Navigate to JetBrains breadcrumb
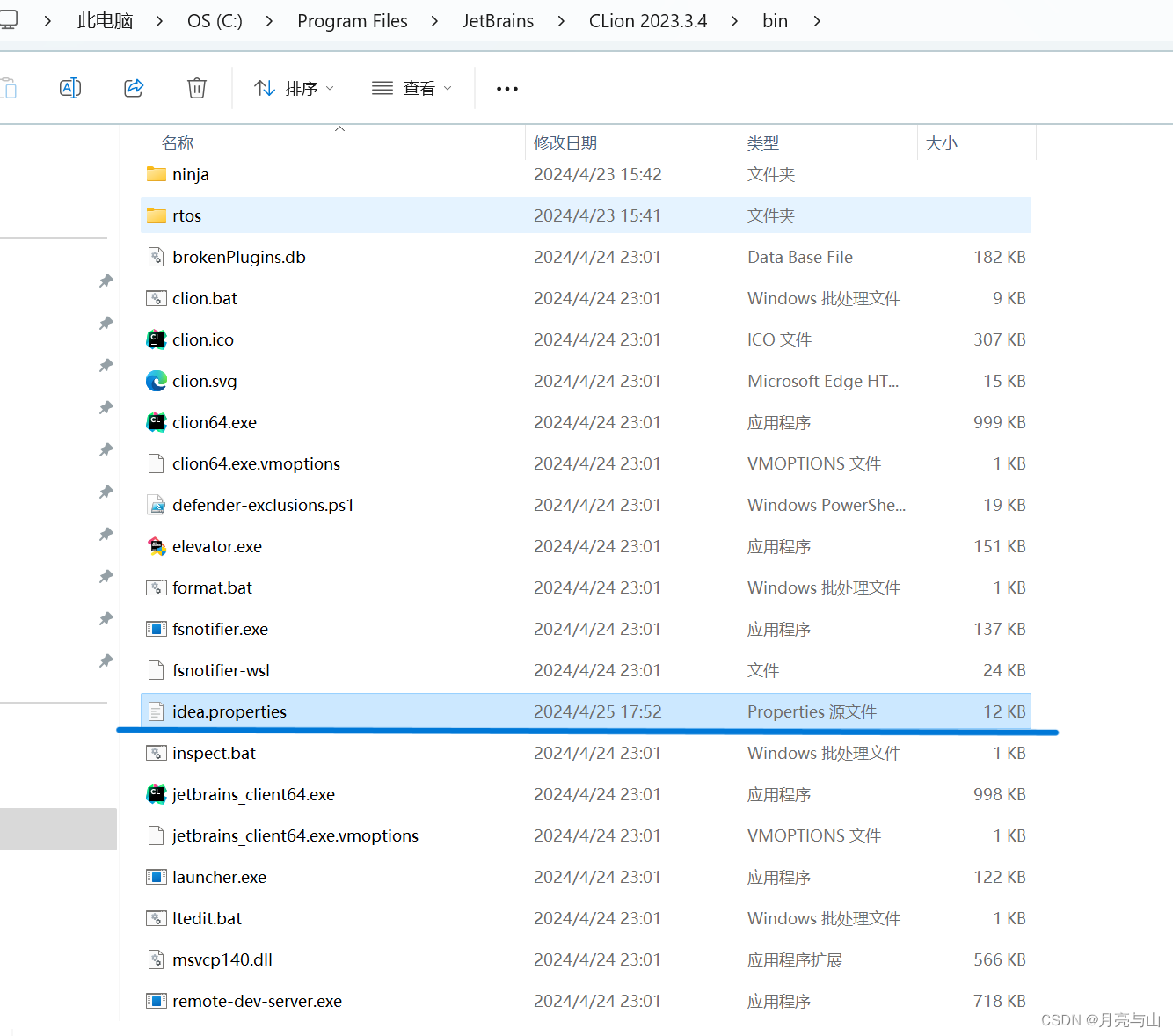Screen dimensions: 1173x1036 coord(499,21)
